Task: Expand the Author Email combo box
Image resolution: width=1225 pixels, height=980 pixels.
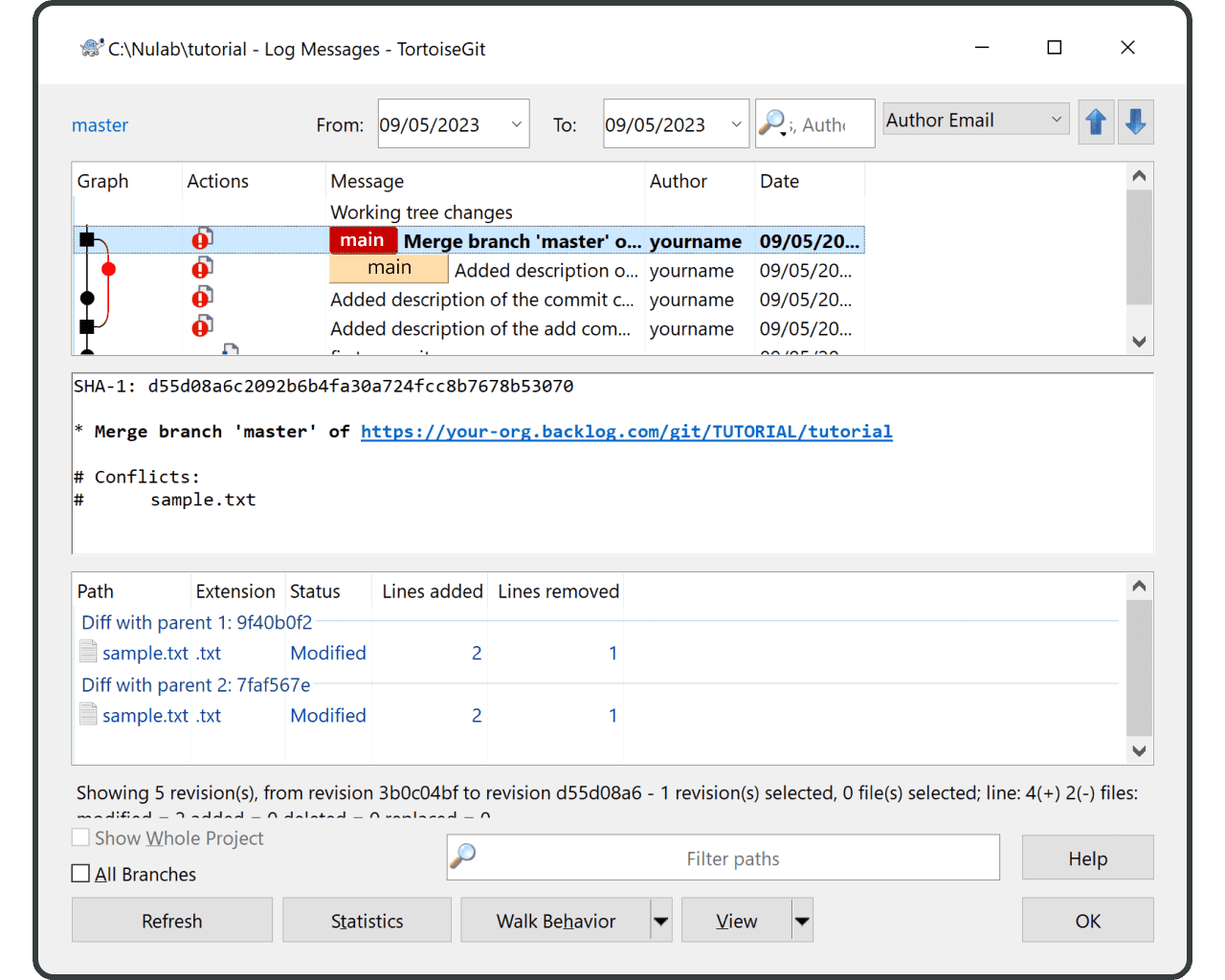Action: (1056, 121)
